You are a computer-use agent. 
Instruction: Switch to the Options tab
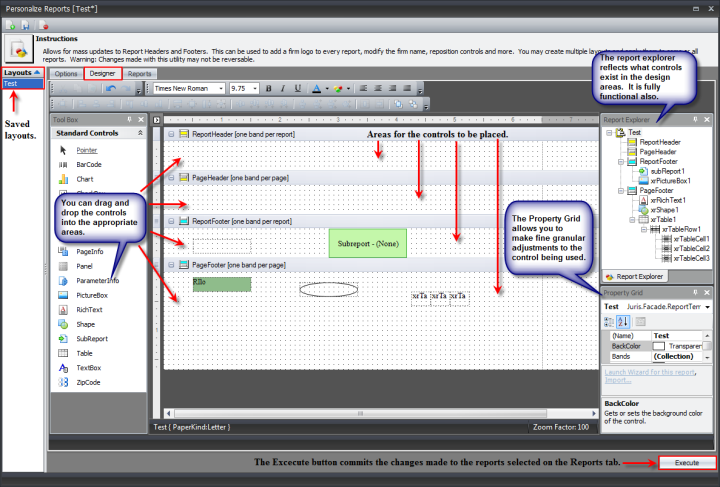[x=66, y=74]
